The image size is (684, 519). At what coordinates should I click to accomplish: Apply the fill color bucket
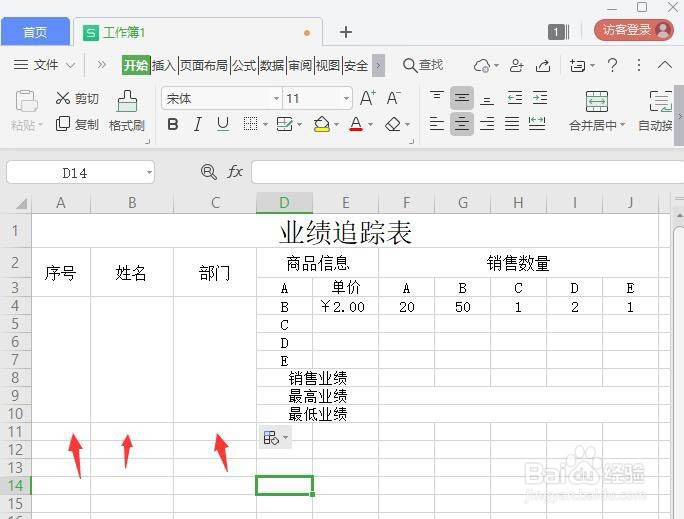tap(321, 124)
